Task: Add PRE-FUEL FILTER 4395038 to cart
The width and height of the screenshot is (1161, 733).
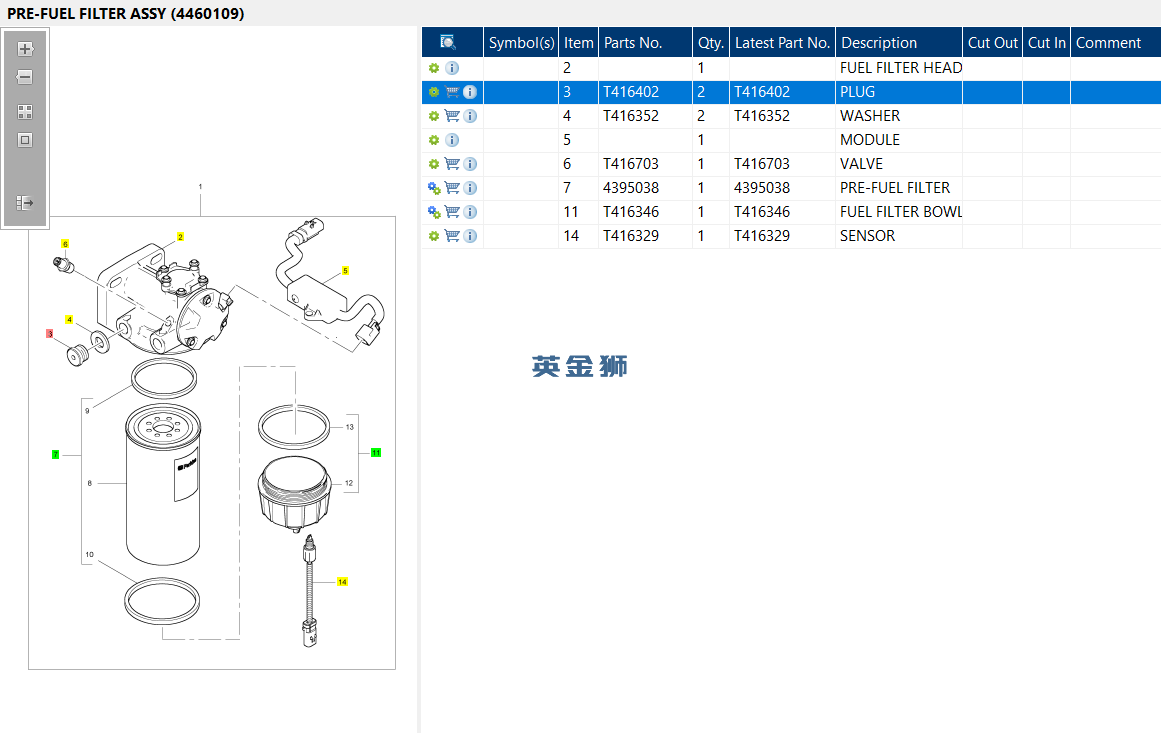Action: [x=452, y=188]
